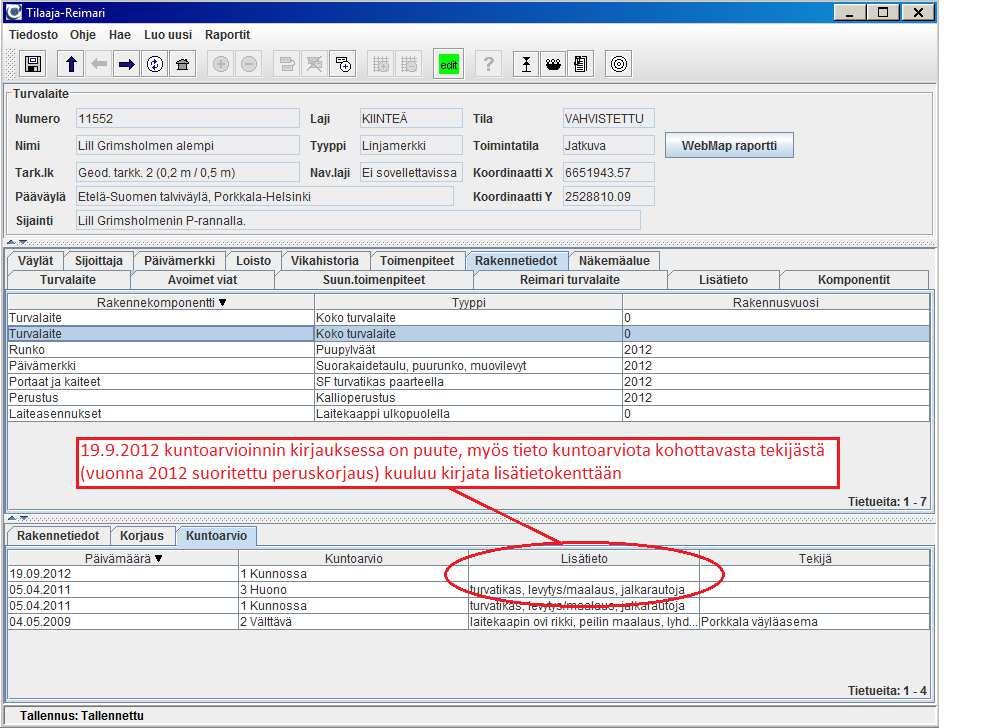Select the Runko component row
1008x728 pixels.
click(468, 349)
